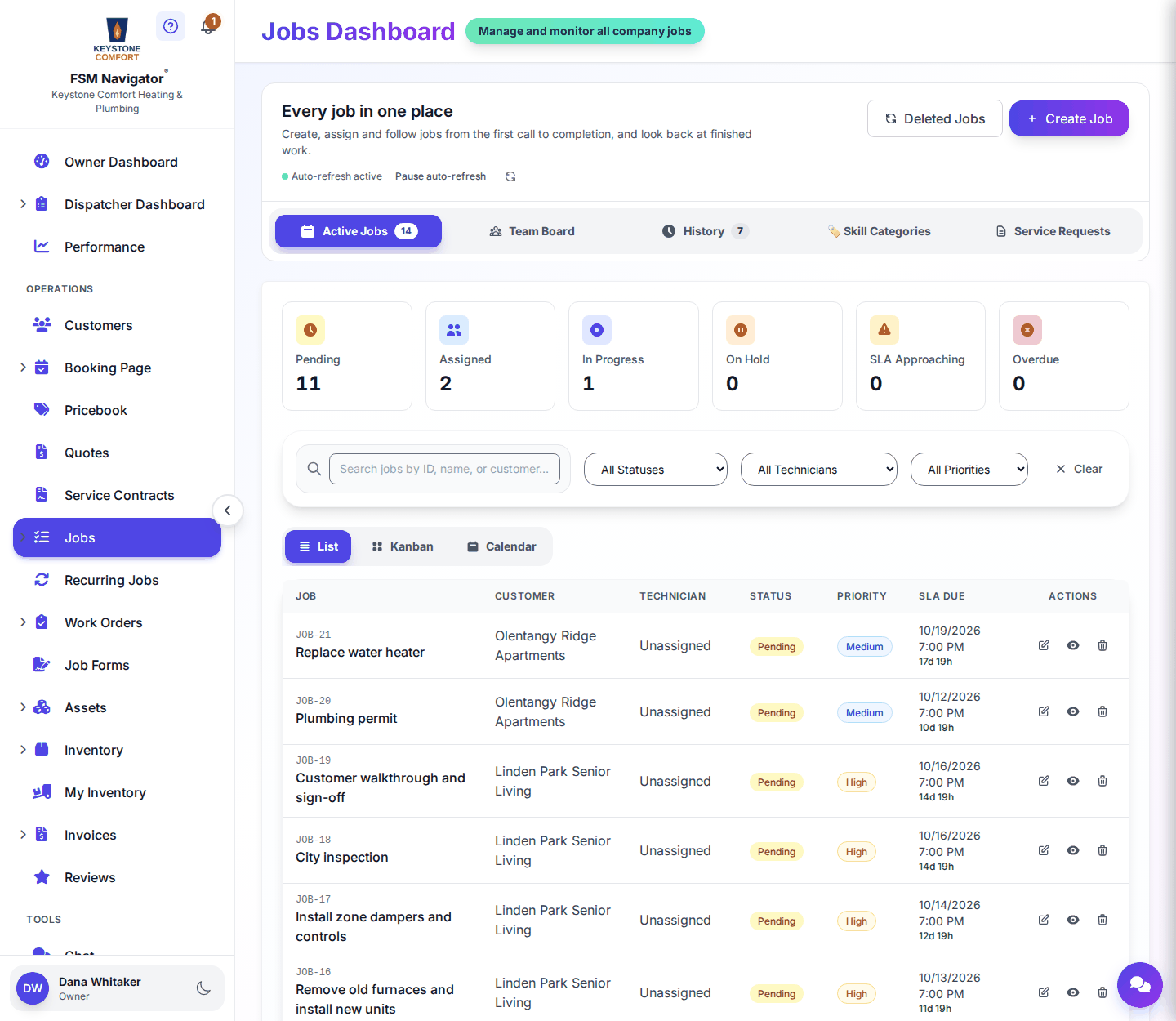Delete job JOB-18 trash icon
Viewport: 1176px width, 1021px height.
tap(1102, 850)
